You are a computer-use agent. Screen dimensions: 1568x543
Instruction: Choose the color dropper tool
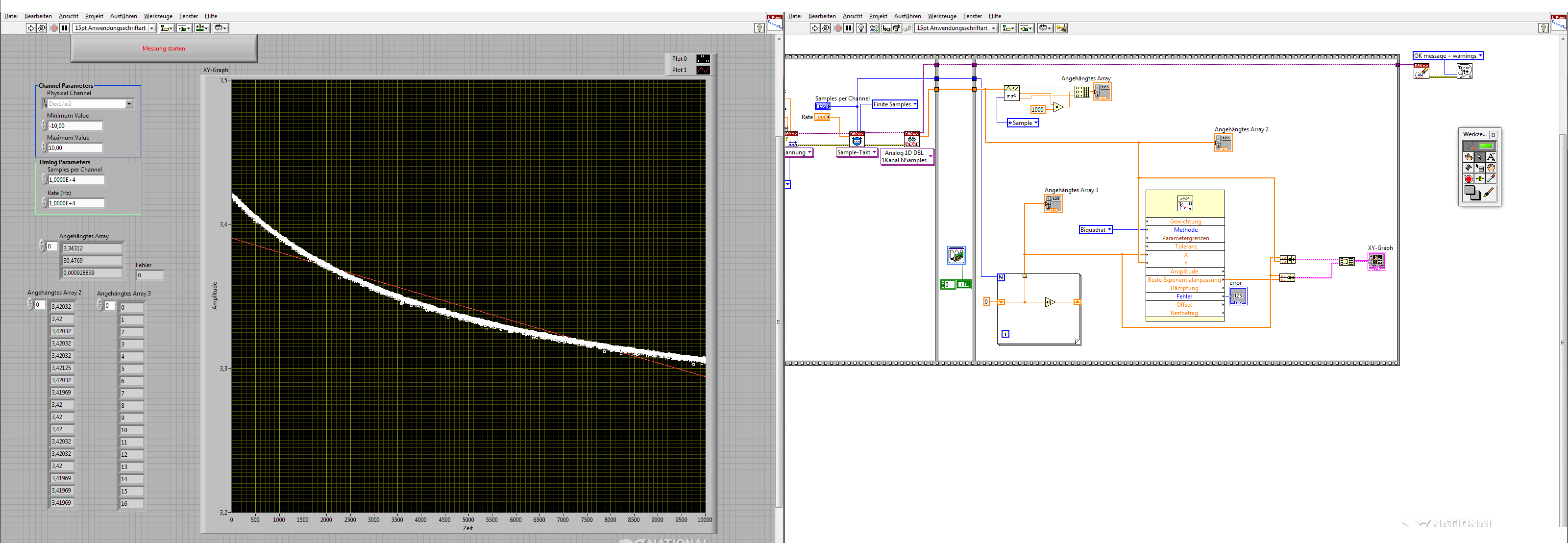point(1491,179)
